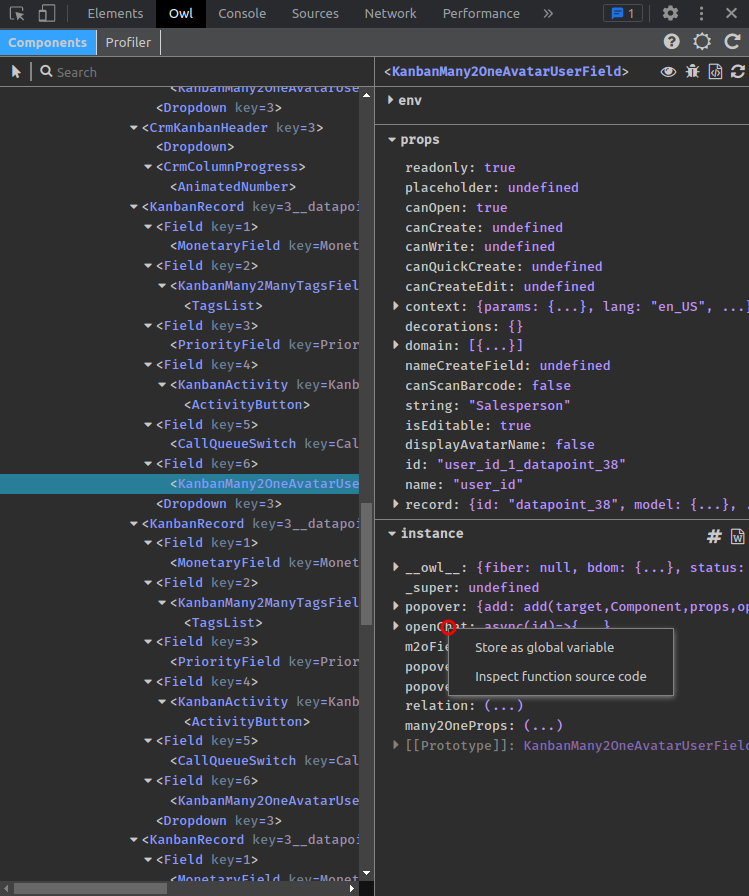Viewport: 749px width, 896px height.
Task: Click the string "Salesperson" value
Action: coord(519,406)
